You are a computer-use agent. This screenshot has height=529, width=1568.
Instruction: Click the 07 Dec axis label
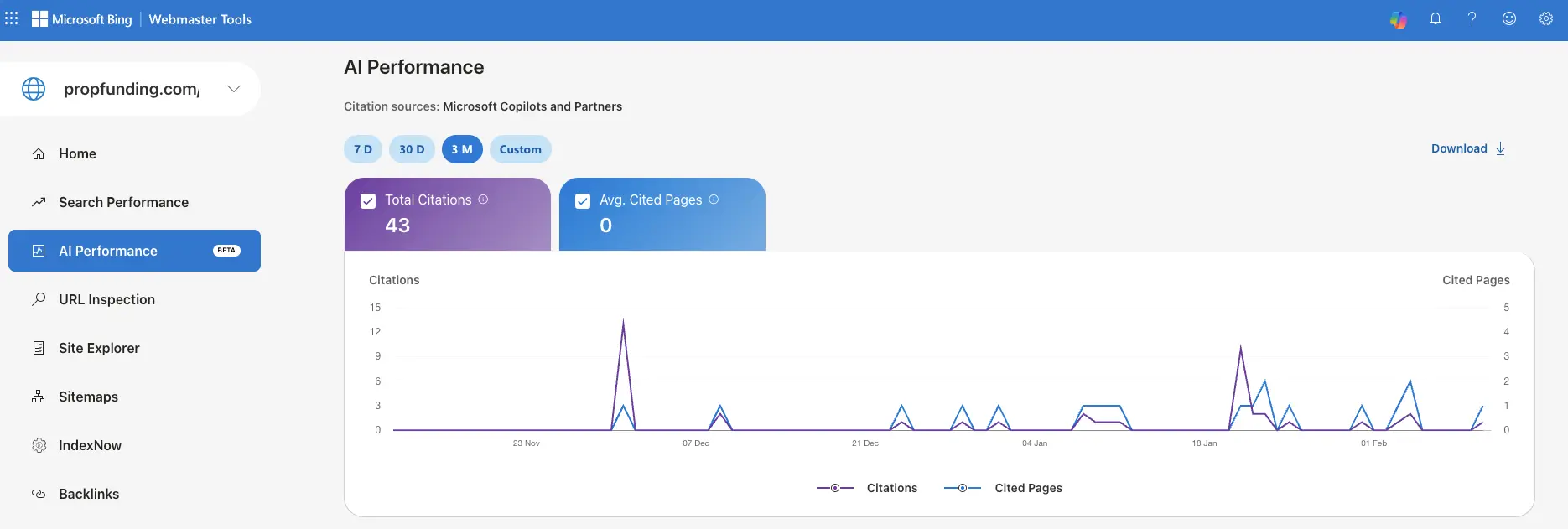[696, 443]
